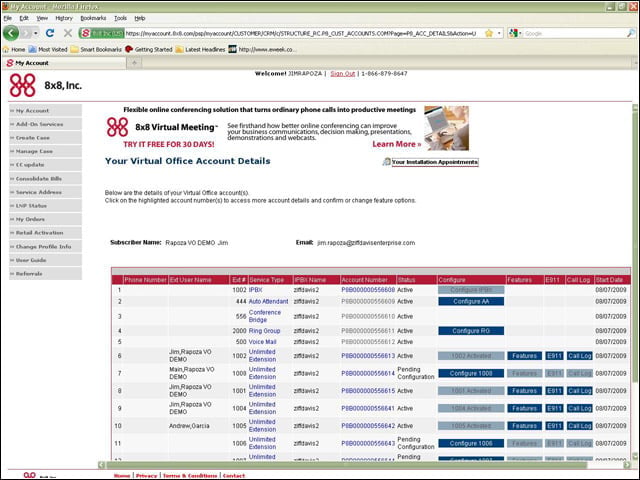Open the back/forward history dropdown arrow
Viewport: 640px width, 480px height.
coord(36,33)
